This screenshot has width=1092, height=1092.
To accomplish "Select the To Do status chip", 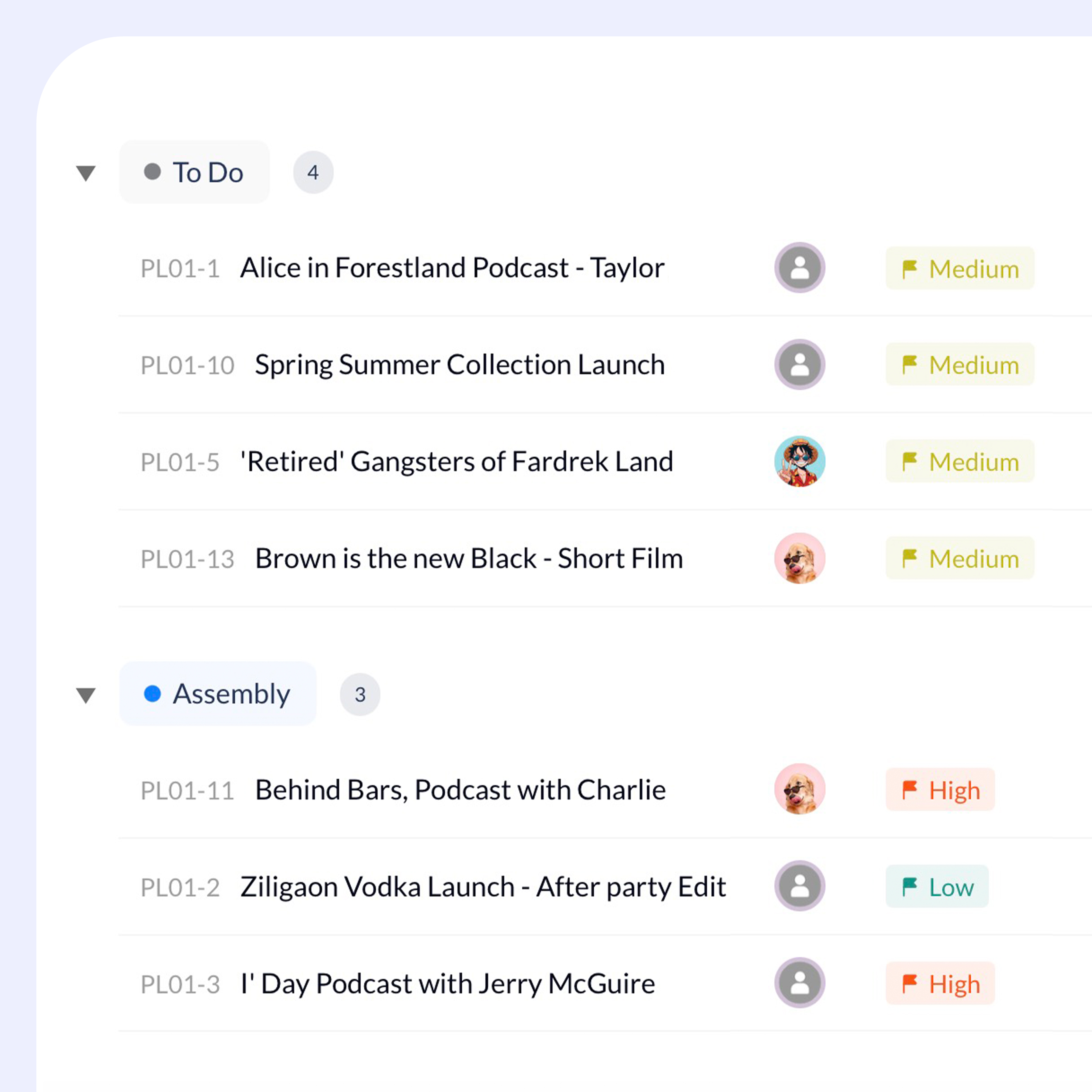I will click(194, 172).
